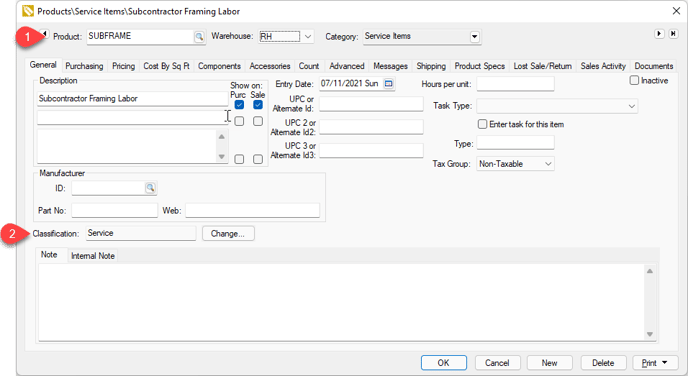
Task: Open the Product Specs tab
Action: click(480, 66)
